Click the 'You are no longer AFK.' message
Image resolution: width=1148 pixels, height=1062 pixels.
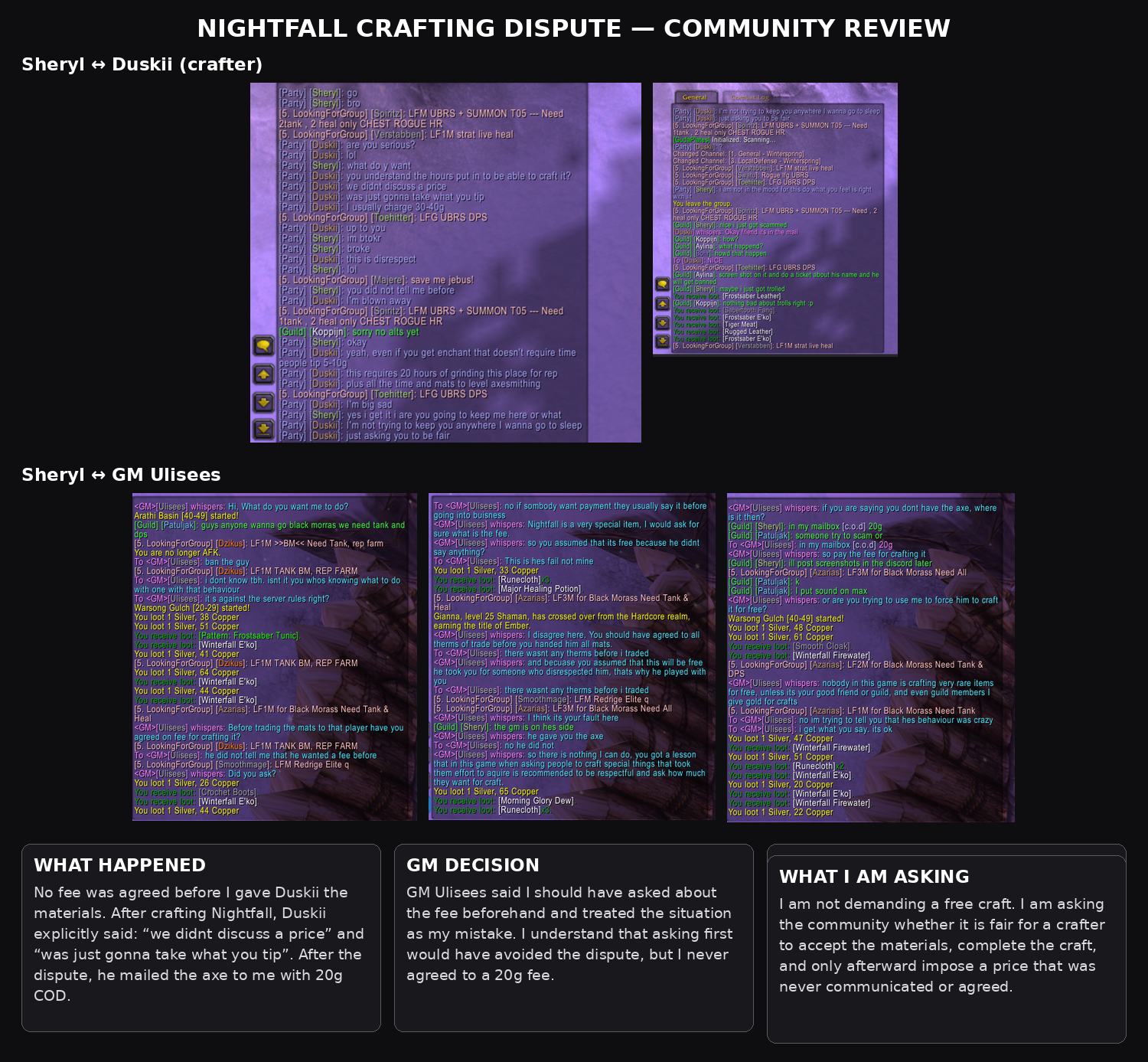177,553
